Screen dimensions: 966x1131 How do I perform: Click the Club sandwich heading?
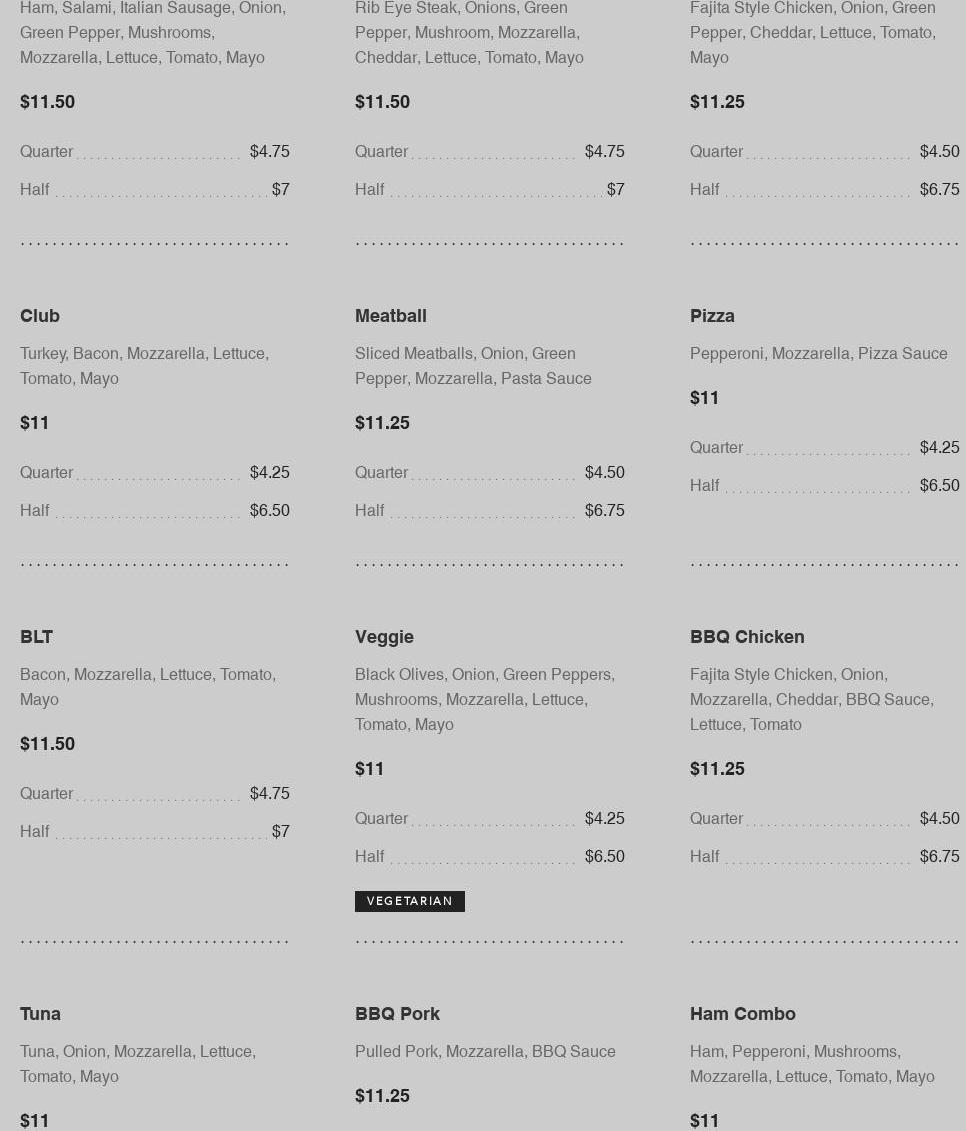pyautogui.click(x=40, y=316)
